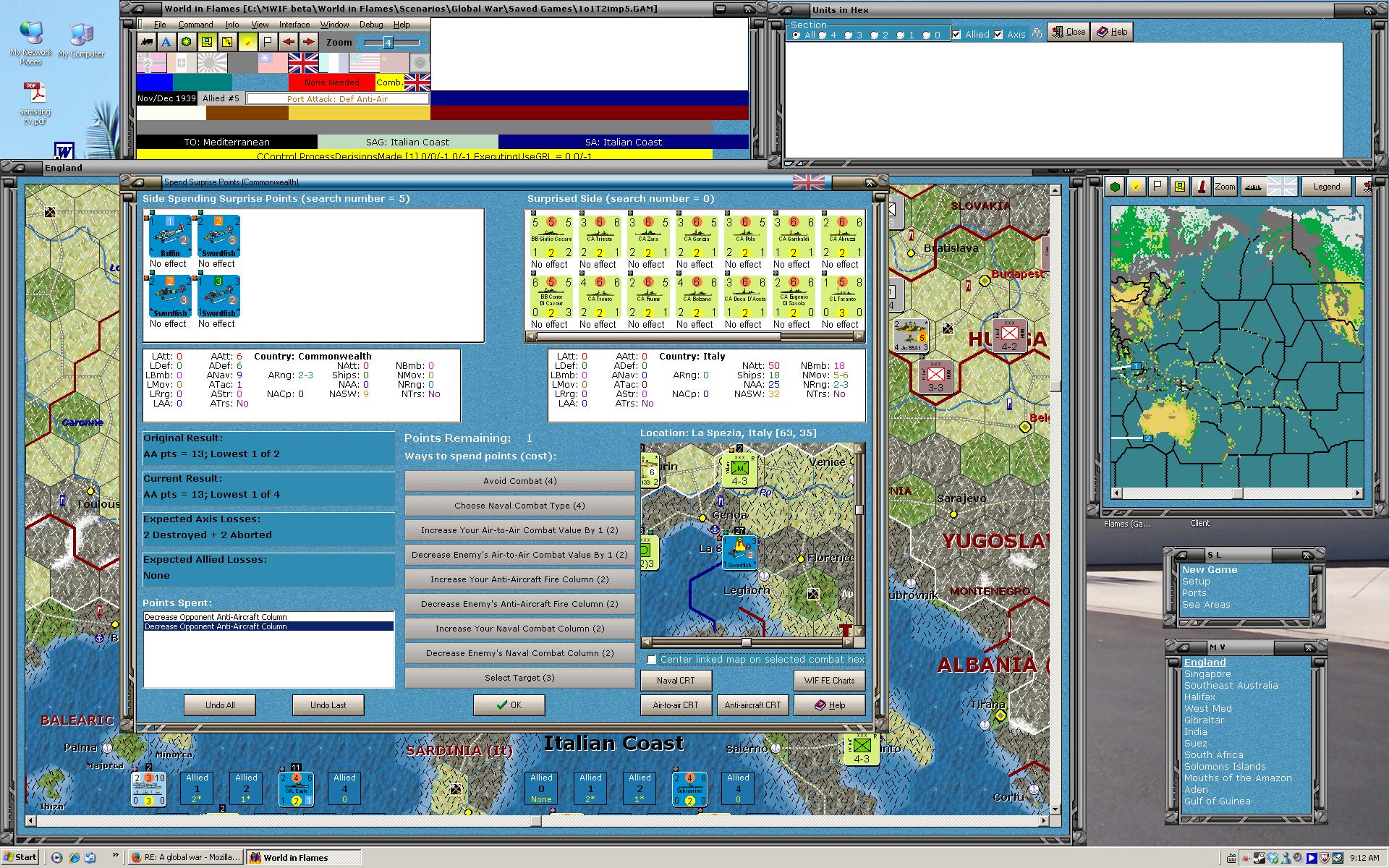Click the red left arrow toolbar button
Image resolution: width=1389 pixels, height=868 pixels.
289,42
